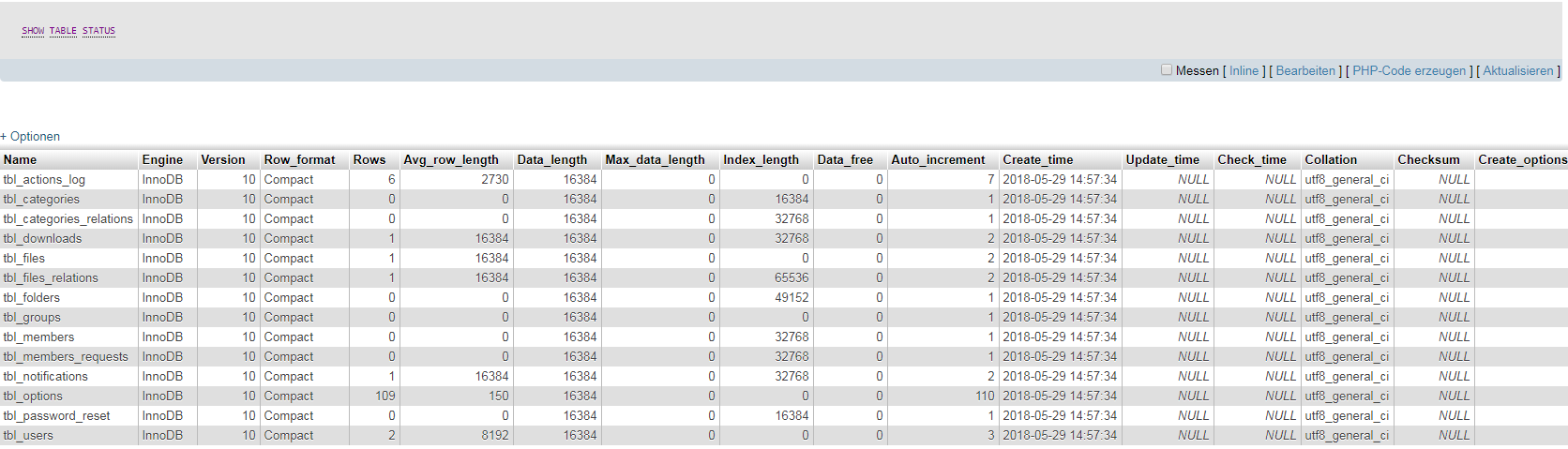The image size is (1568, 449).
Task: Follow the Bearbeiten link
Action: (1305, 70)
